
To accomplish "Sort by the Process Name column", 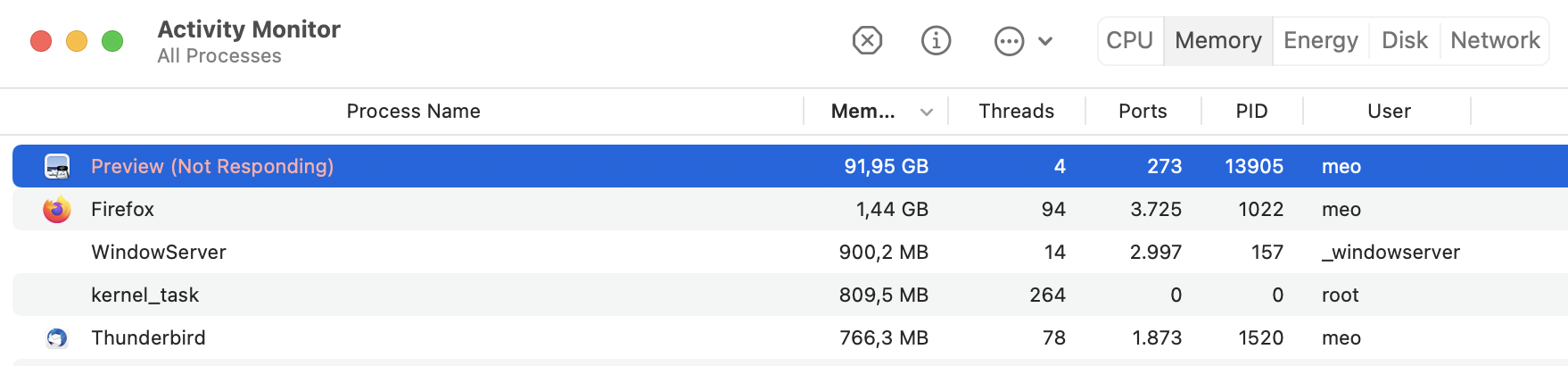I will [413, 111].
